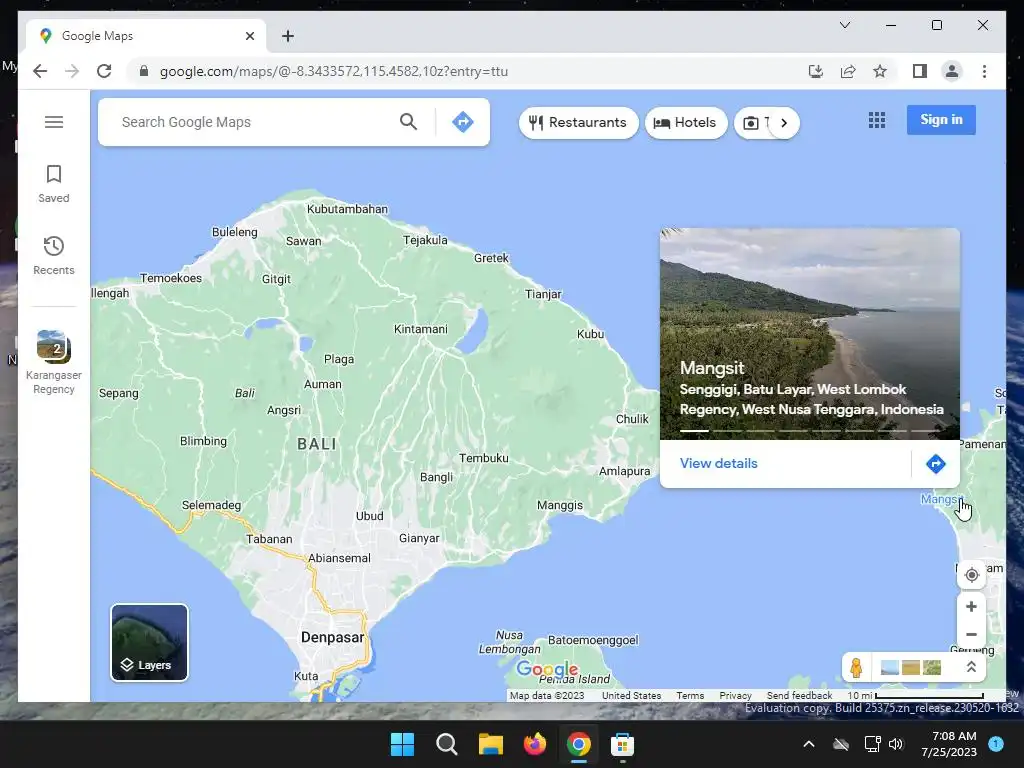Click the directions icon beside the search box
The image size is (1024, 768).
(x=462, y=121)
